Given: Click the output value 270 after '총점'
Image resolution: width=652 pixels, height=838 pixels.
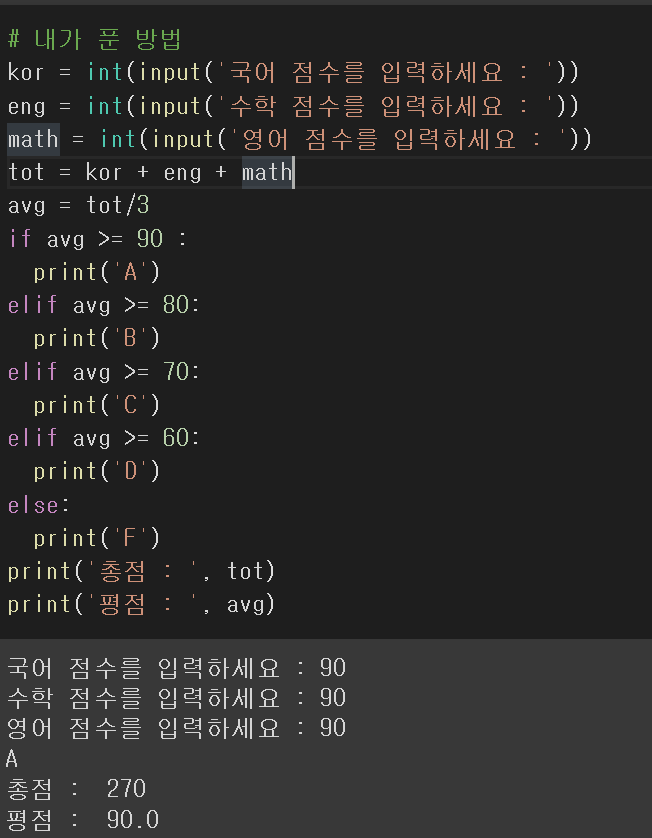Looking at the screenshot, I should pyautogui.click(x=126, y=788).
